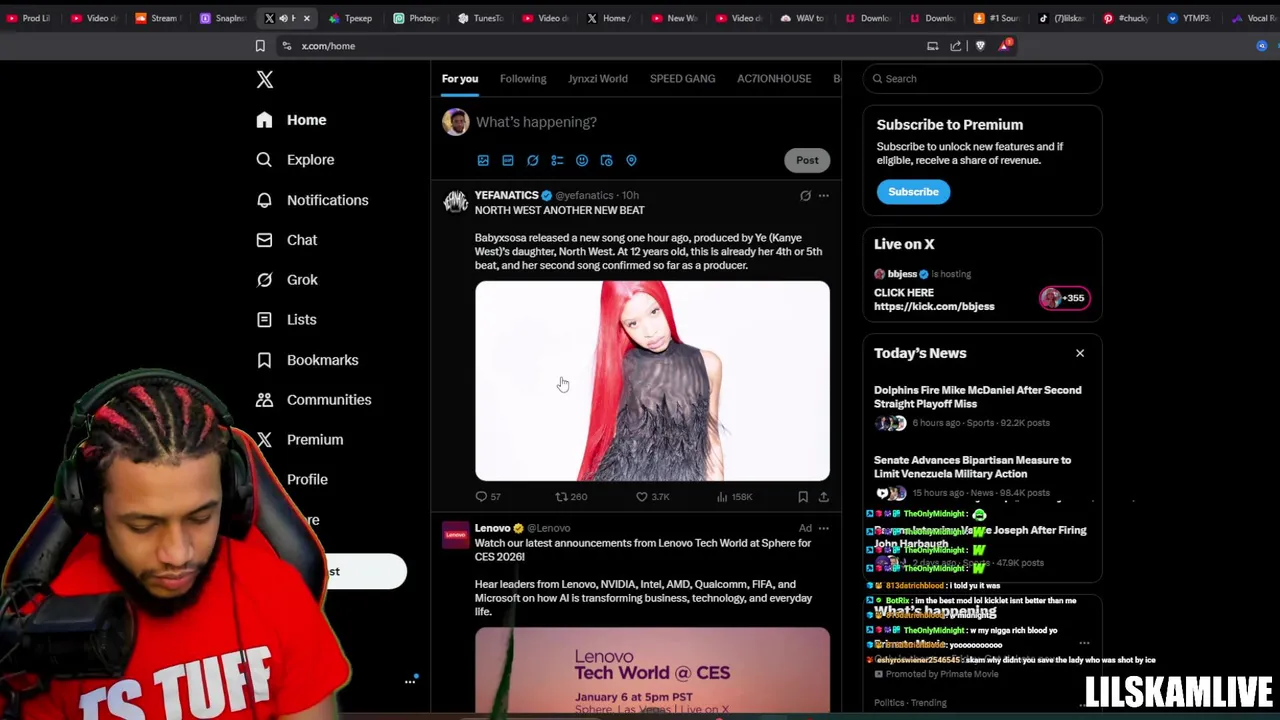Open the Lenovo Tech World ad image

pyautogui.click(x=652, y=670)
